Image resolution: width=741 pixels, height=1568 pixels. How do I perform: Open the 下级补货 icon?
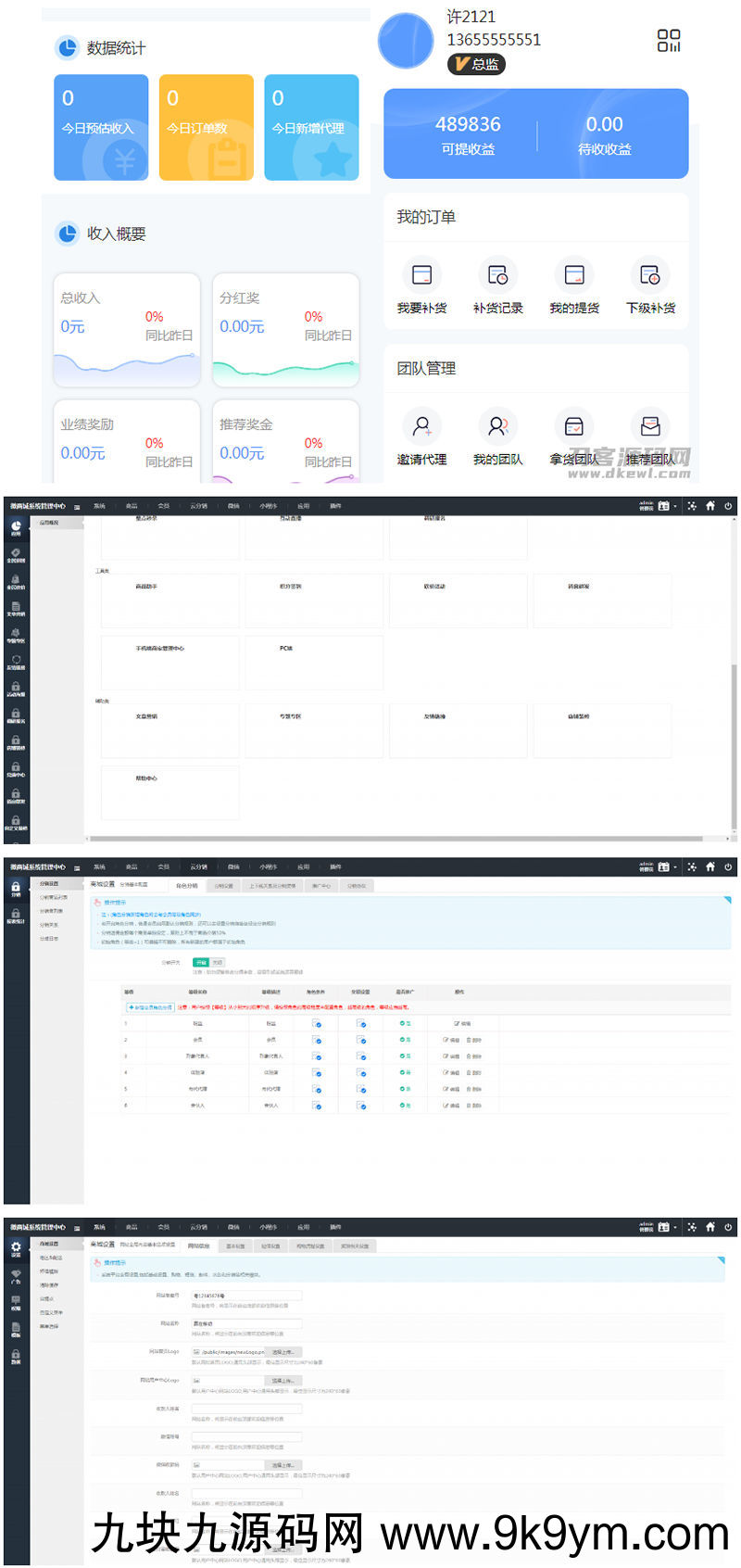pos(650,275)
